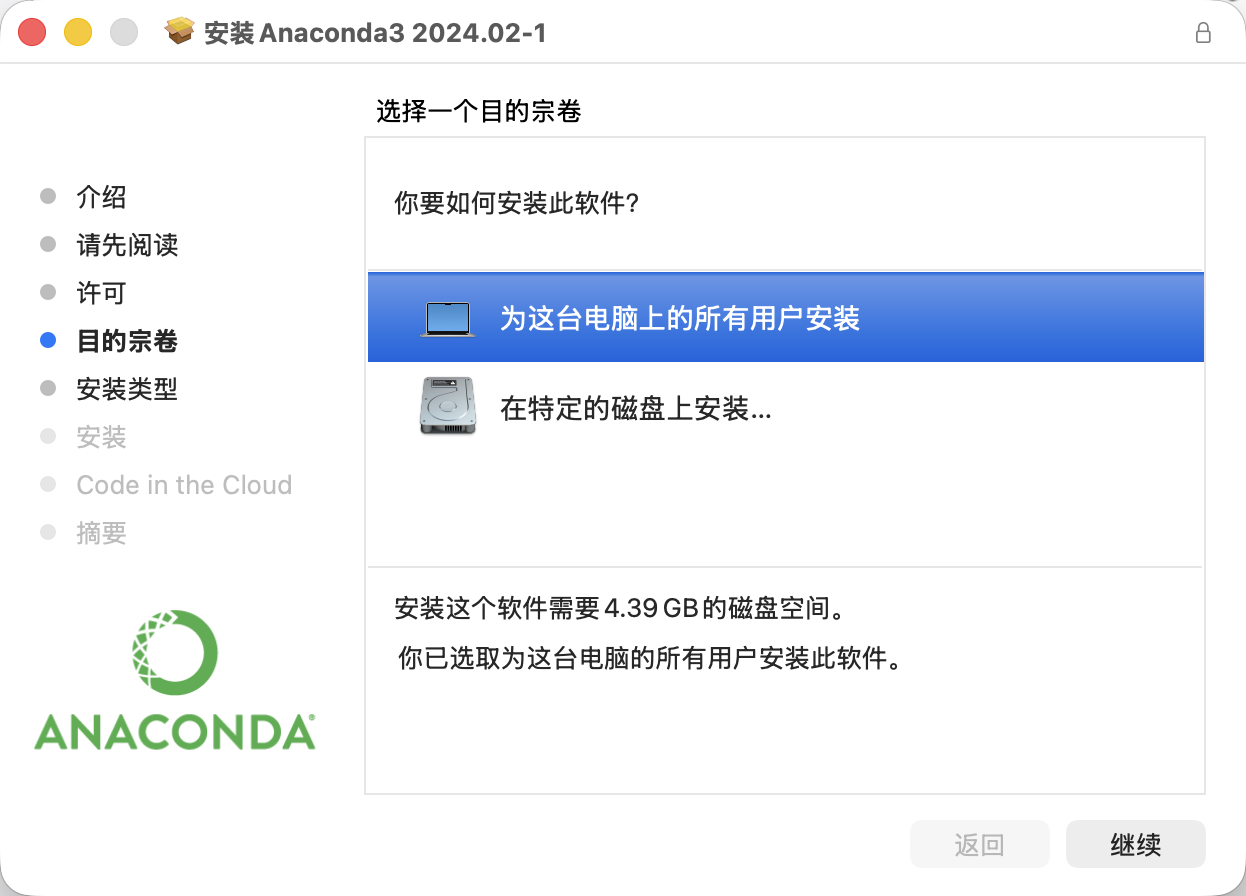The height and width of the screenshot is (896, 1246).
Task: Click the 安装 step in sidebar
Action: tap(102, 437)
